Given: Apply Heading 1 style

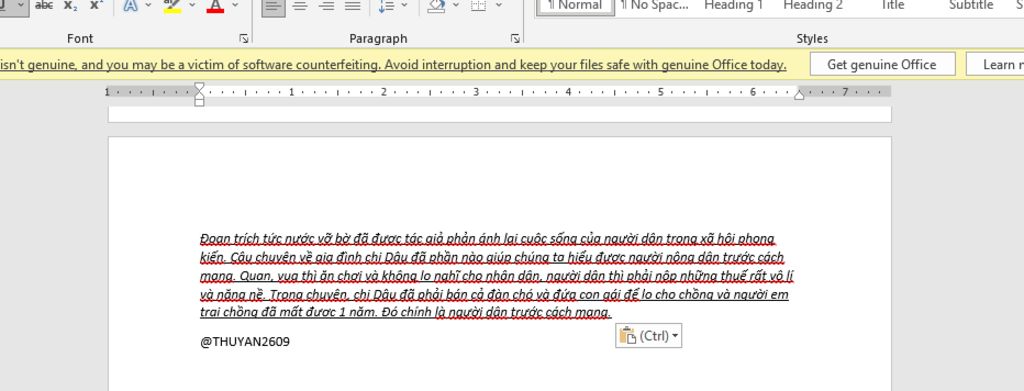Looking at the screenshot, I should 733,5.
